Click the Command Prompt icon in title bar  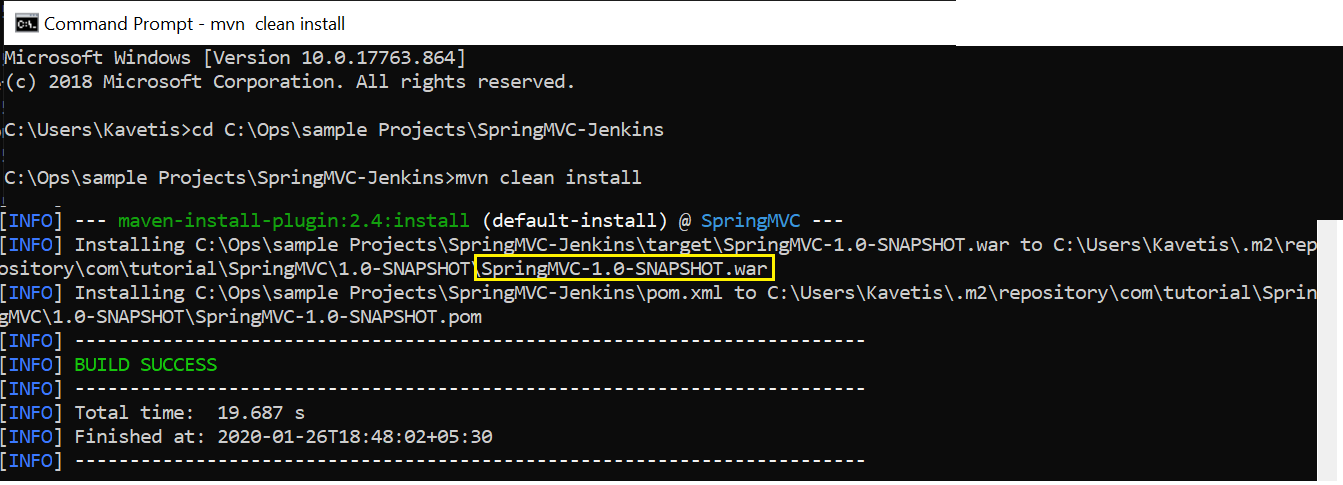point(27,23)
